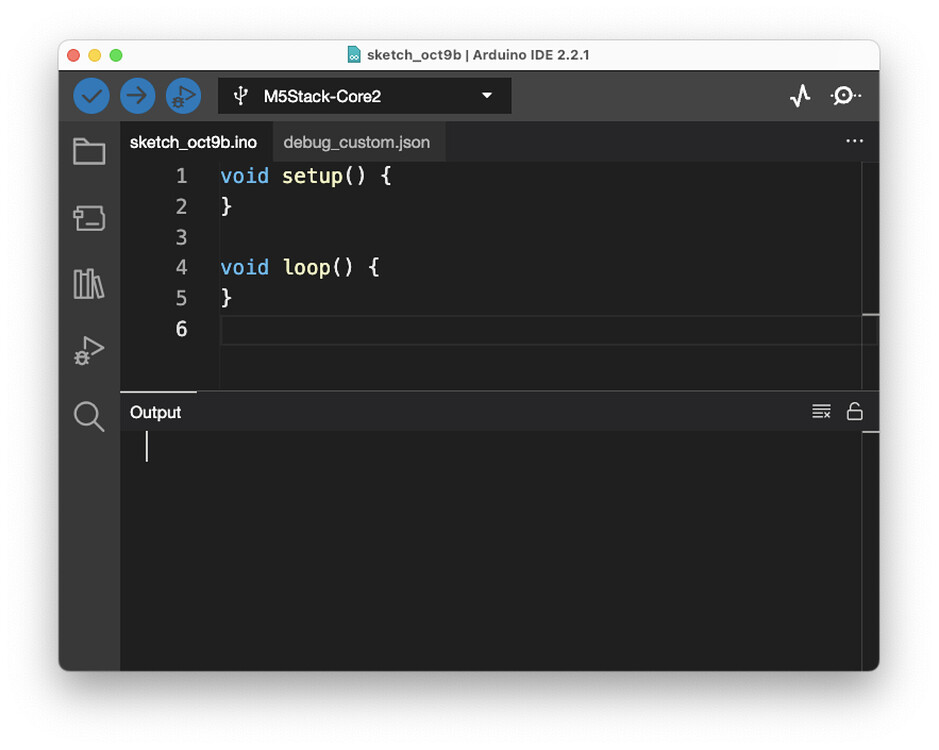Open the tab overflow menu with three dots
Screen dimensions: 939x750
click(854, 141)
